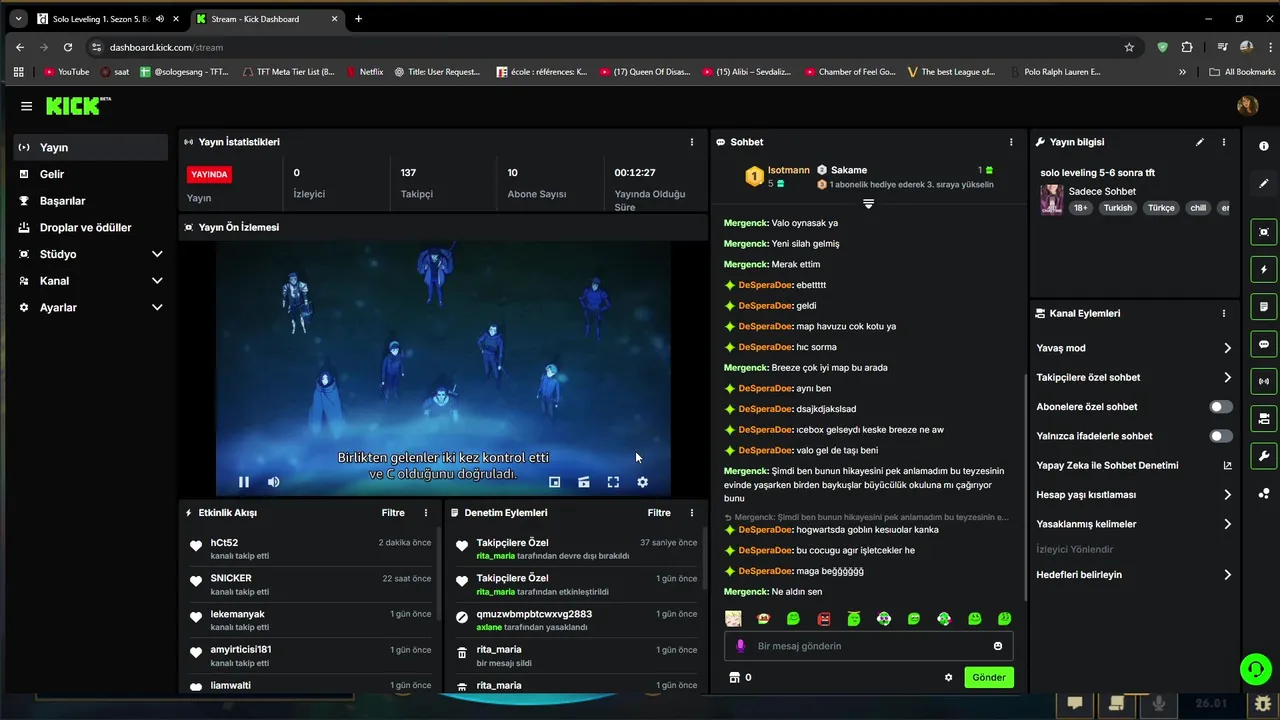
Task: Open emoji picker in message box
Action: click(998, 646)
